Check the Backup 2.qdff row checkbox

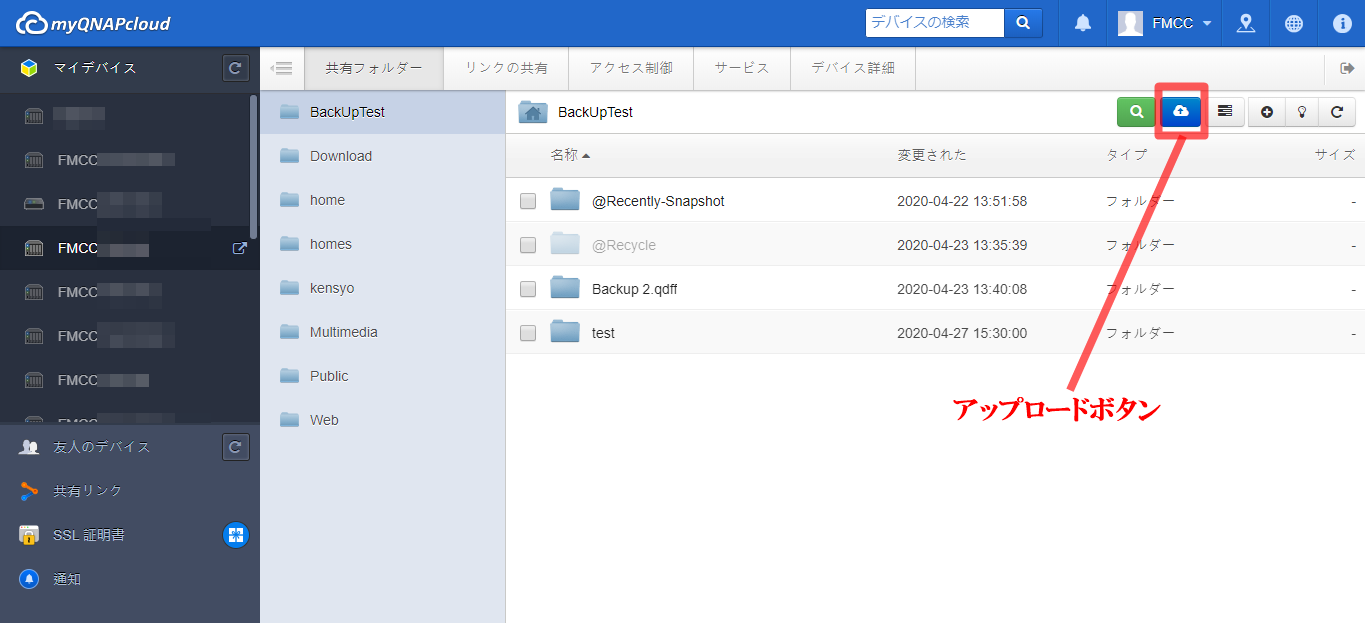[x=528, y=289]
